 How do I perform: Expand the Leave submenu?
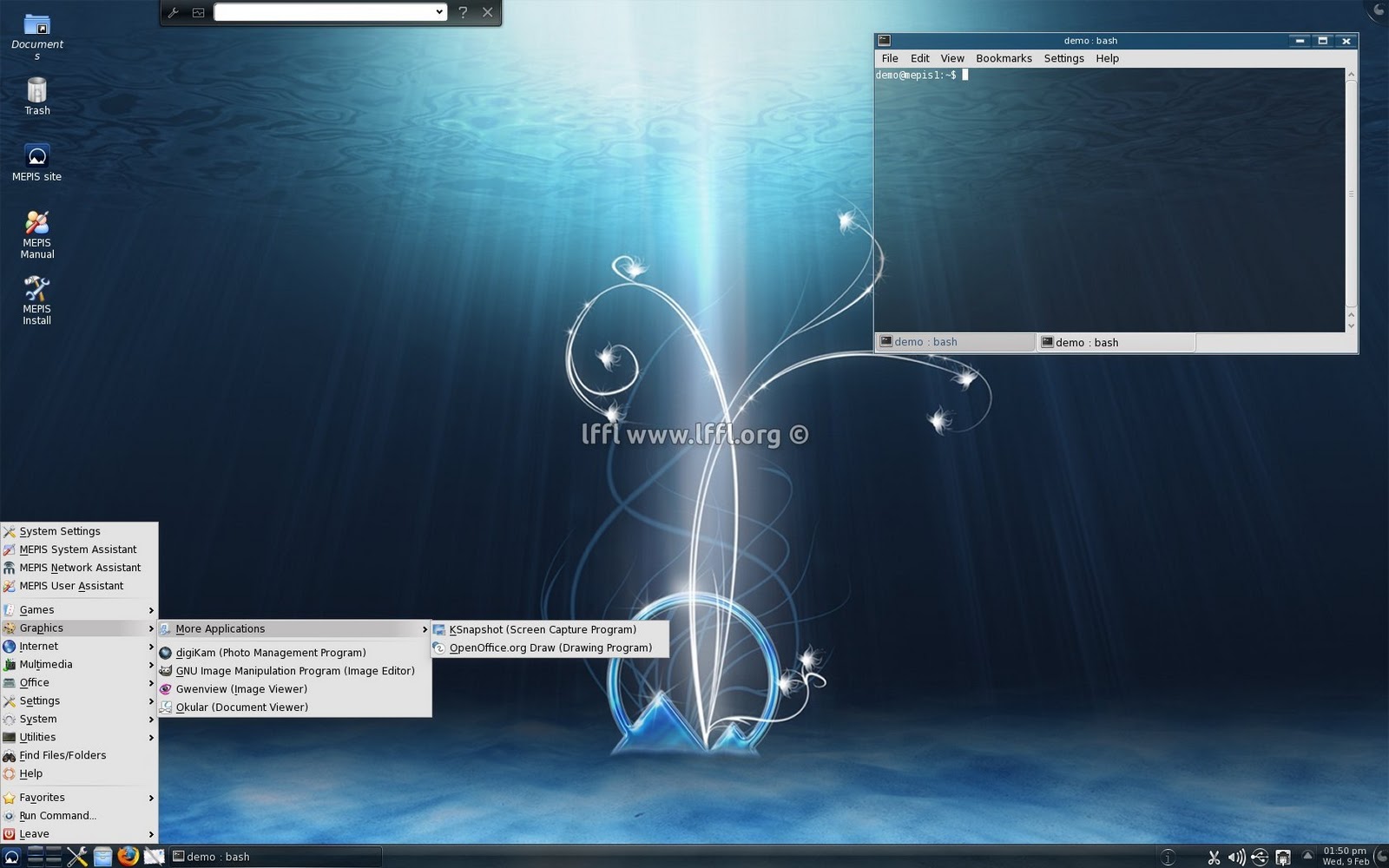[79, 834]
